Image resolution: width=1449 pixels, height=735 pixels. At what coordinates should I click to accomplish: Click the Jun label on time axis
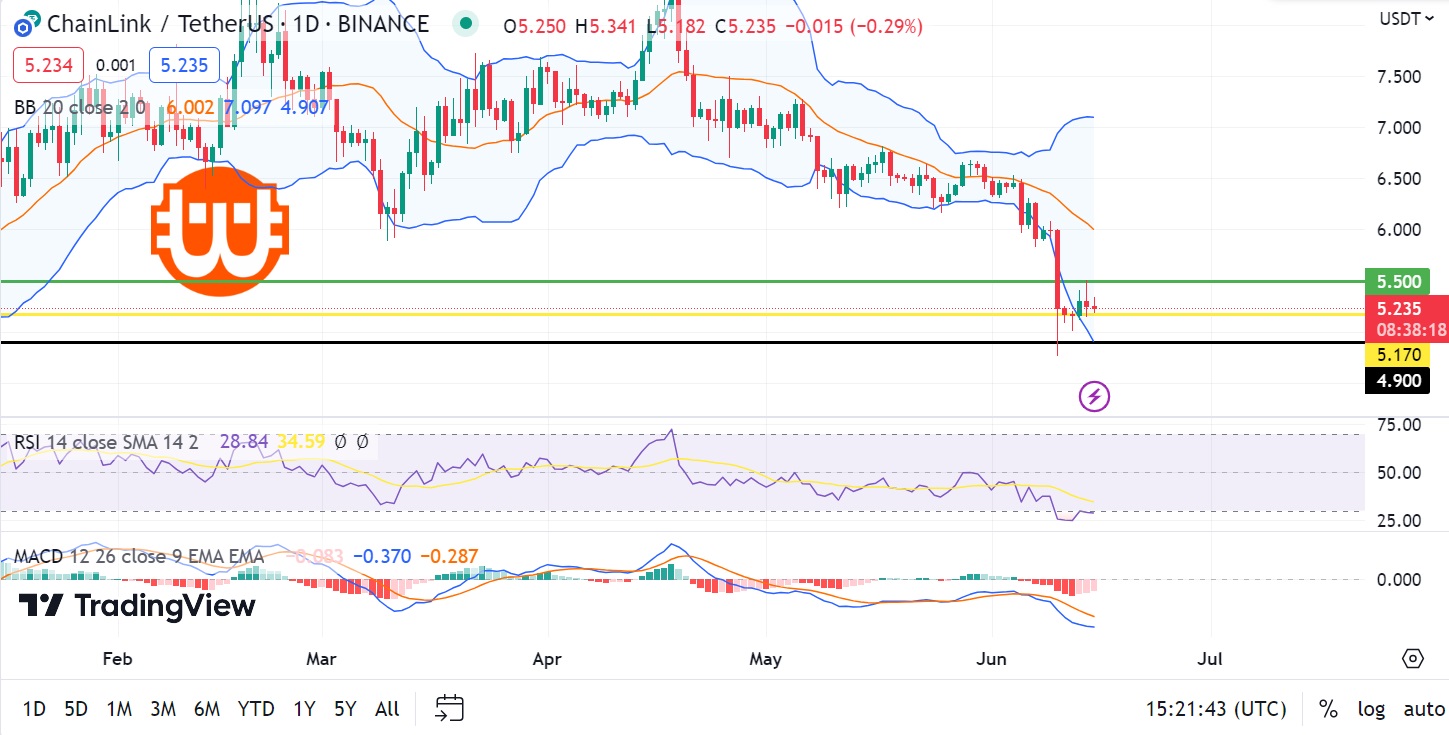click(991, 659)
